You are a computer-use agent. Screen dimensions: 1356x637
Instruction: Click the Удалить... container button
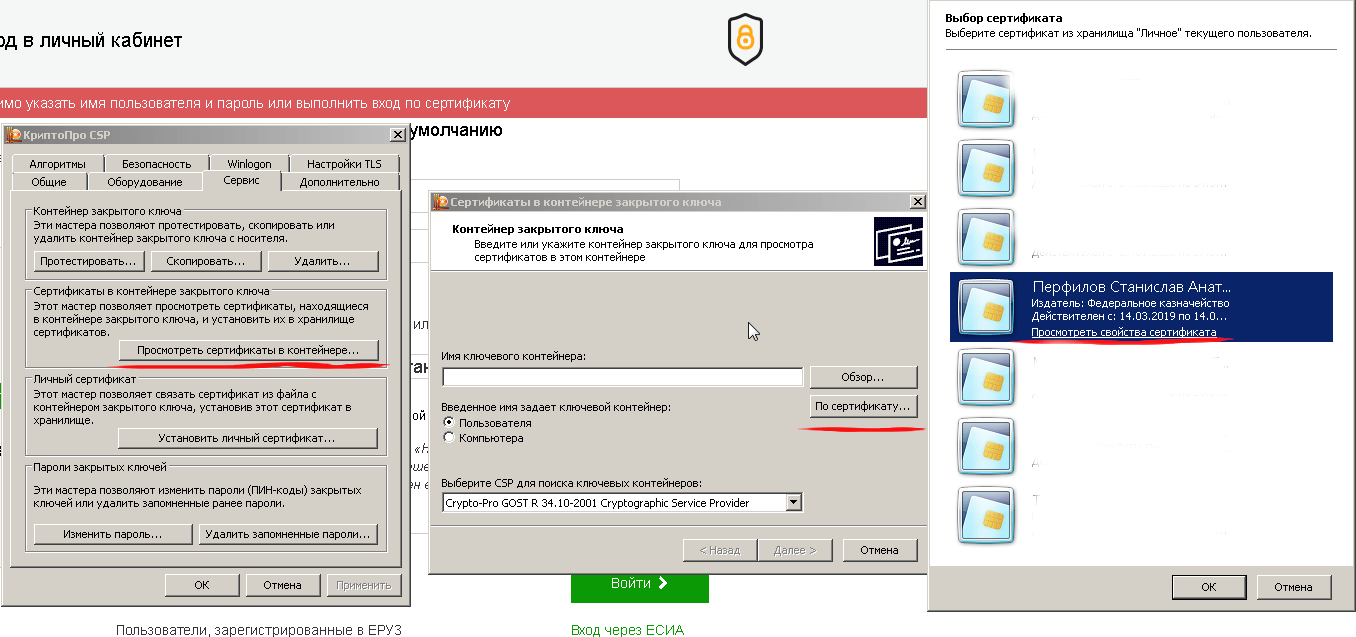[x=323, y=261]
